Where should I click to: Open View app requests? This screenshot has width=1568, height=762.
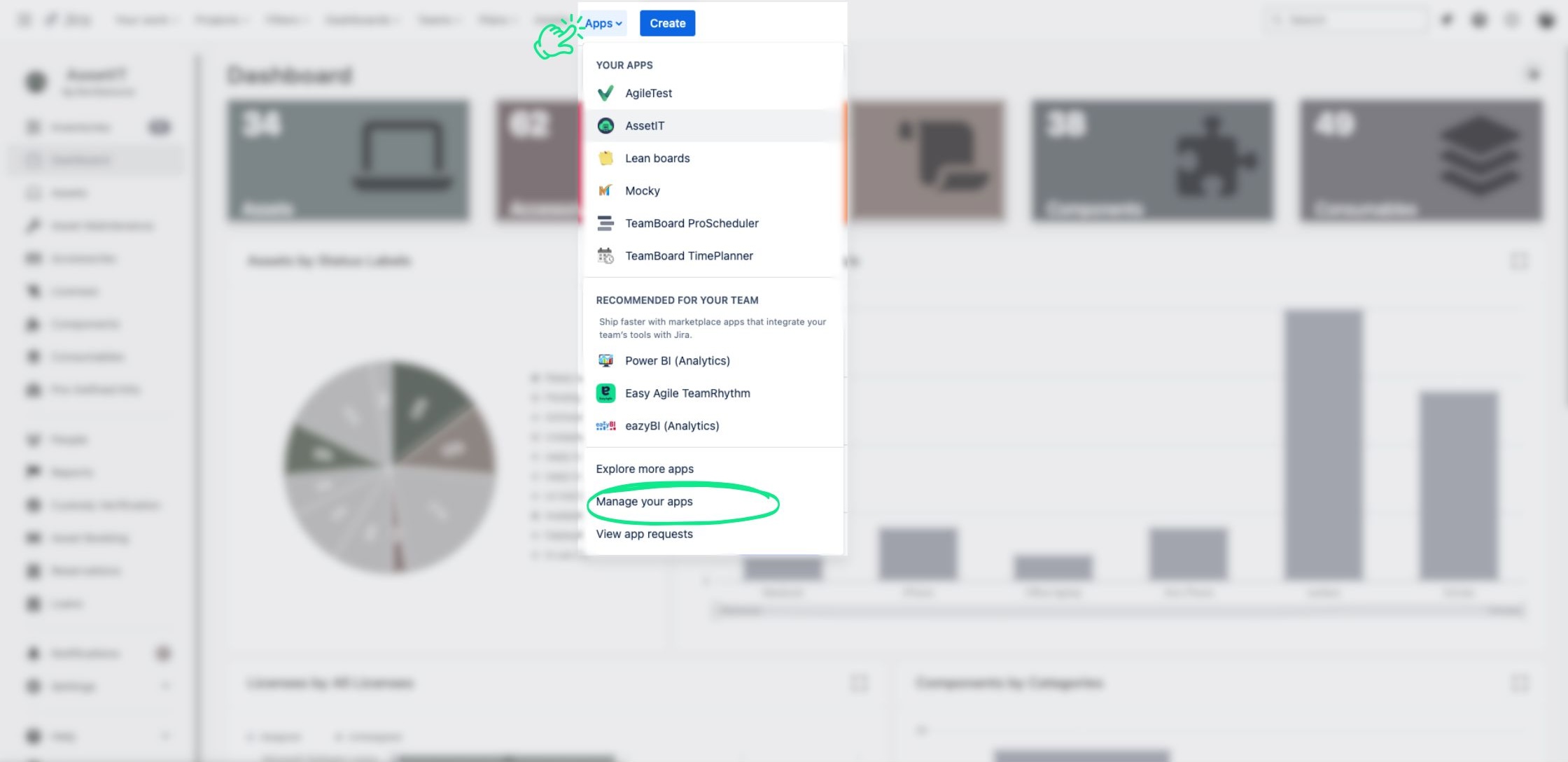point(644,534)
